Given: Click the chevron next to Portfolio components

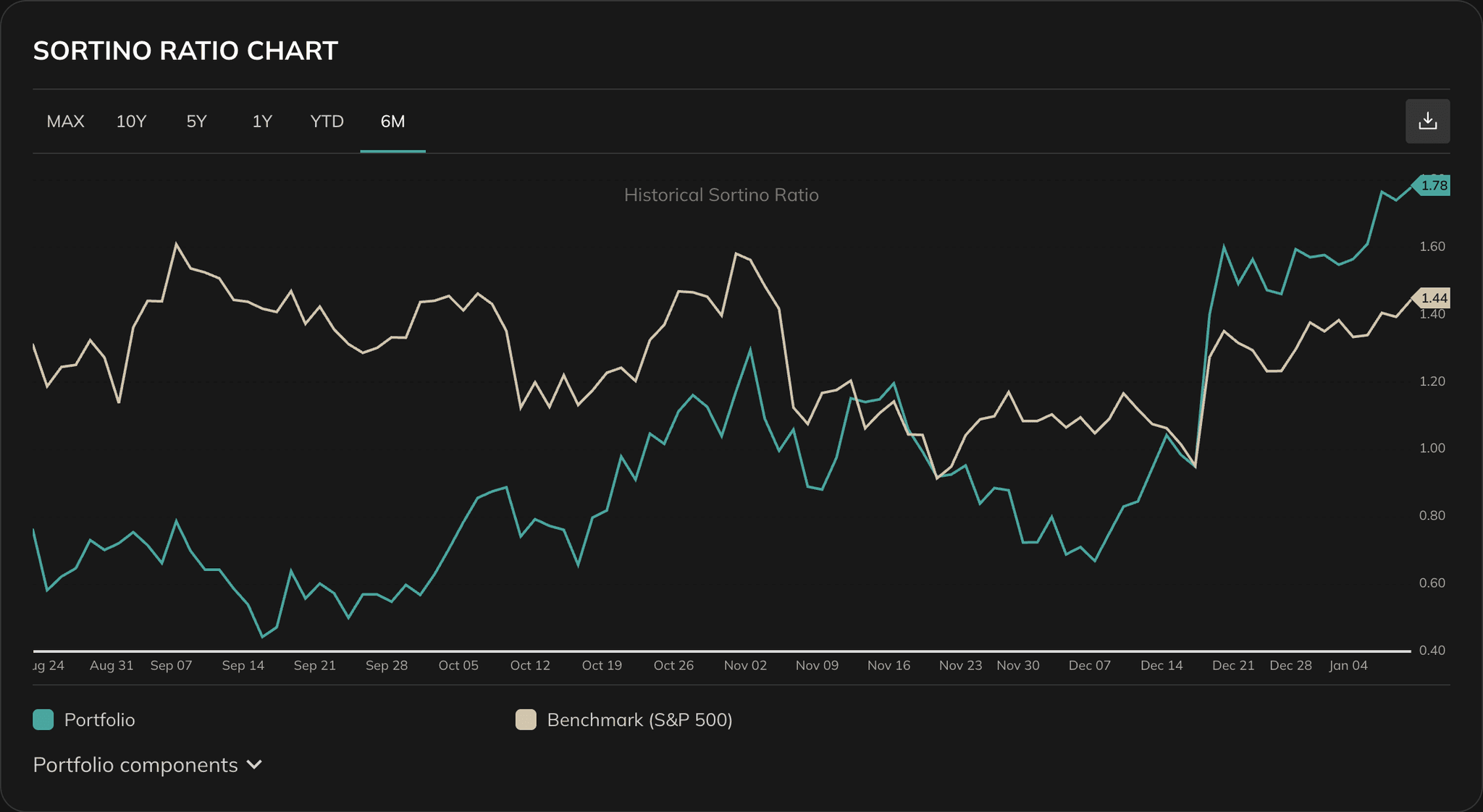Looking at the screenshot, I should pos(254,765).
